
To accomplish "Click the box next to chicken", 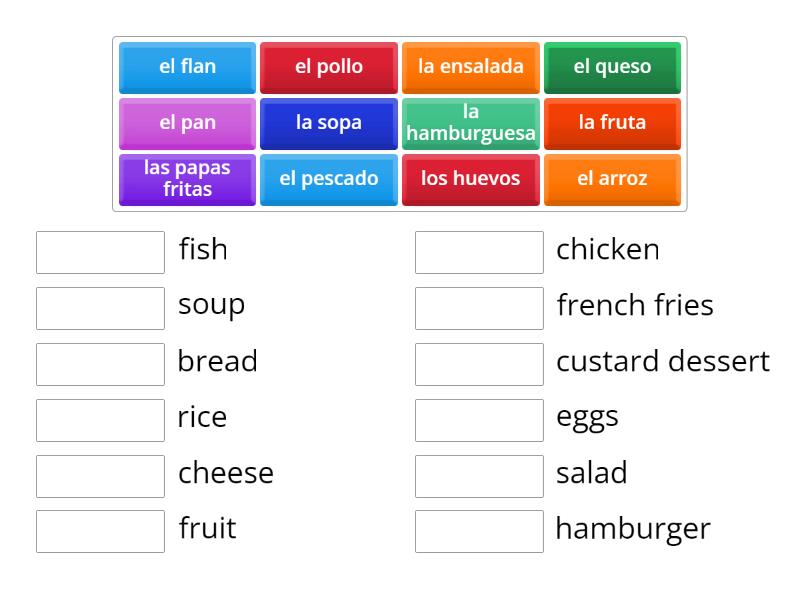I will click(x=479, y=251).
